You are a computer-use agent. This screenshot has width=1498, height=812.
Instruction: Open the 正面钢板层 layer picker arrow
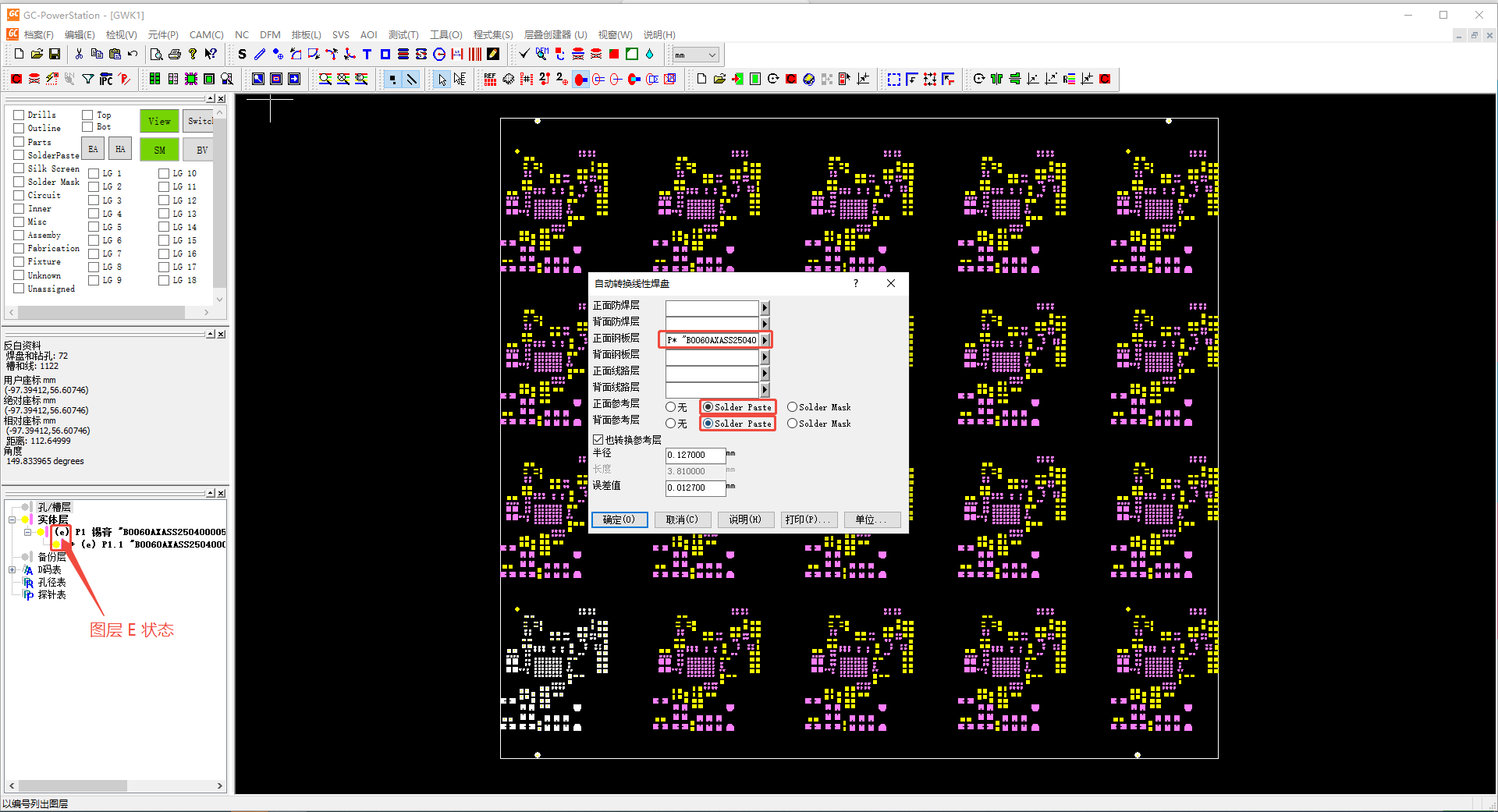click(x=765, y=339)
